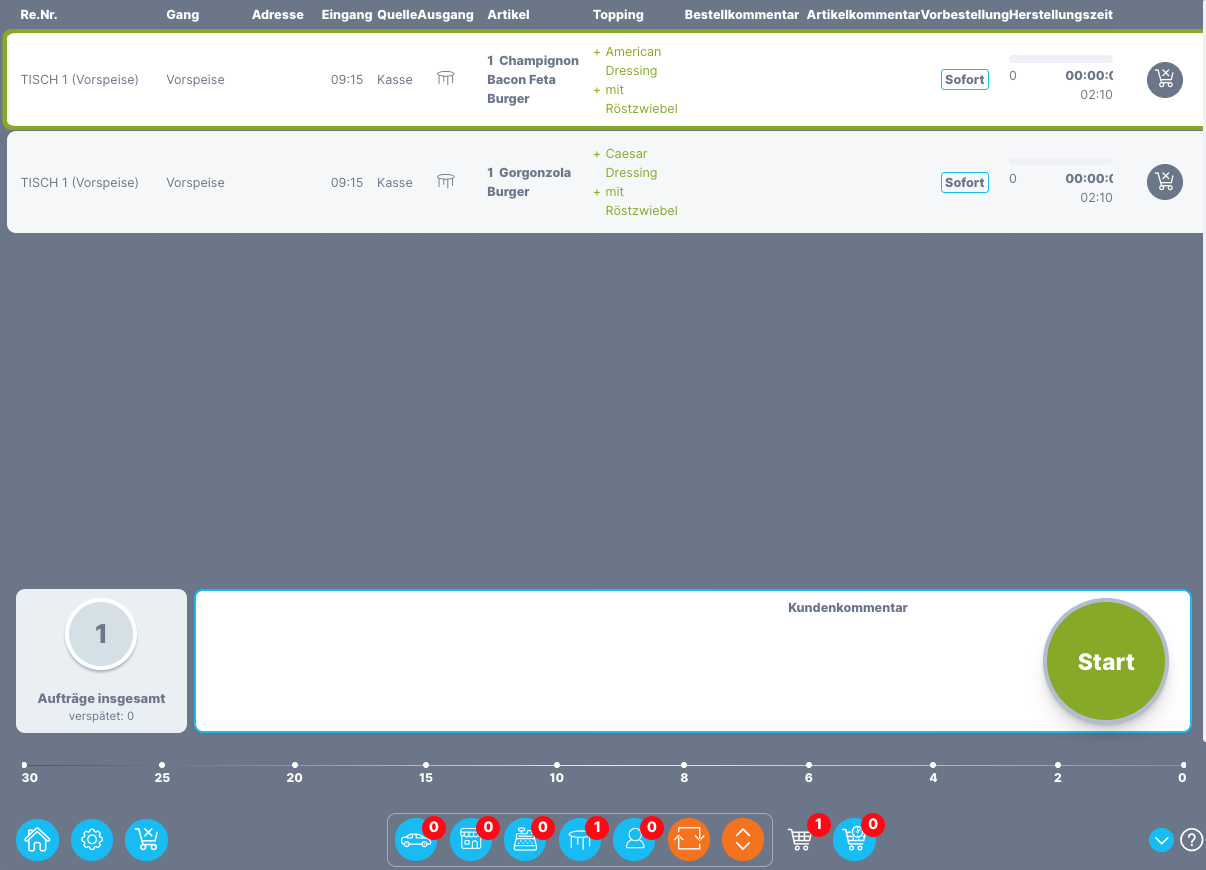Open help via question mark icon
Viewport: 1206px width, 870px height.
click(x=1191, y=840)
